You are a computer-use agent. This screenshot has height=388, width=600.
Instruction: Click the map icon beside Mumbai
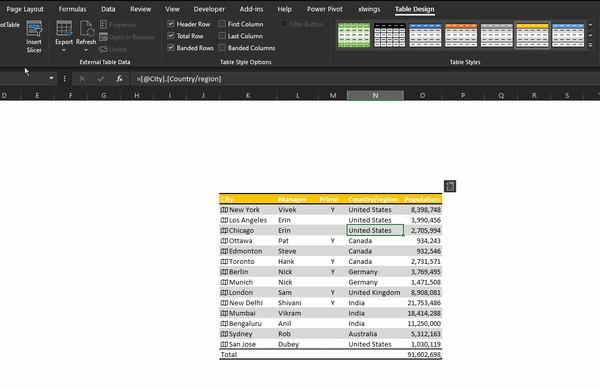[224, 313]
